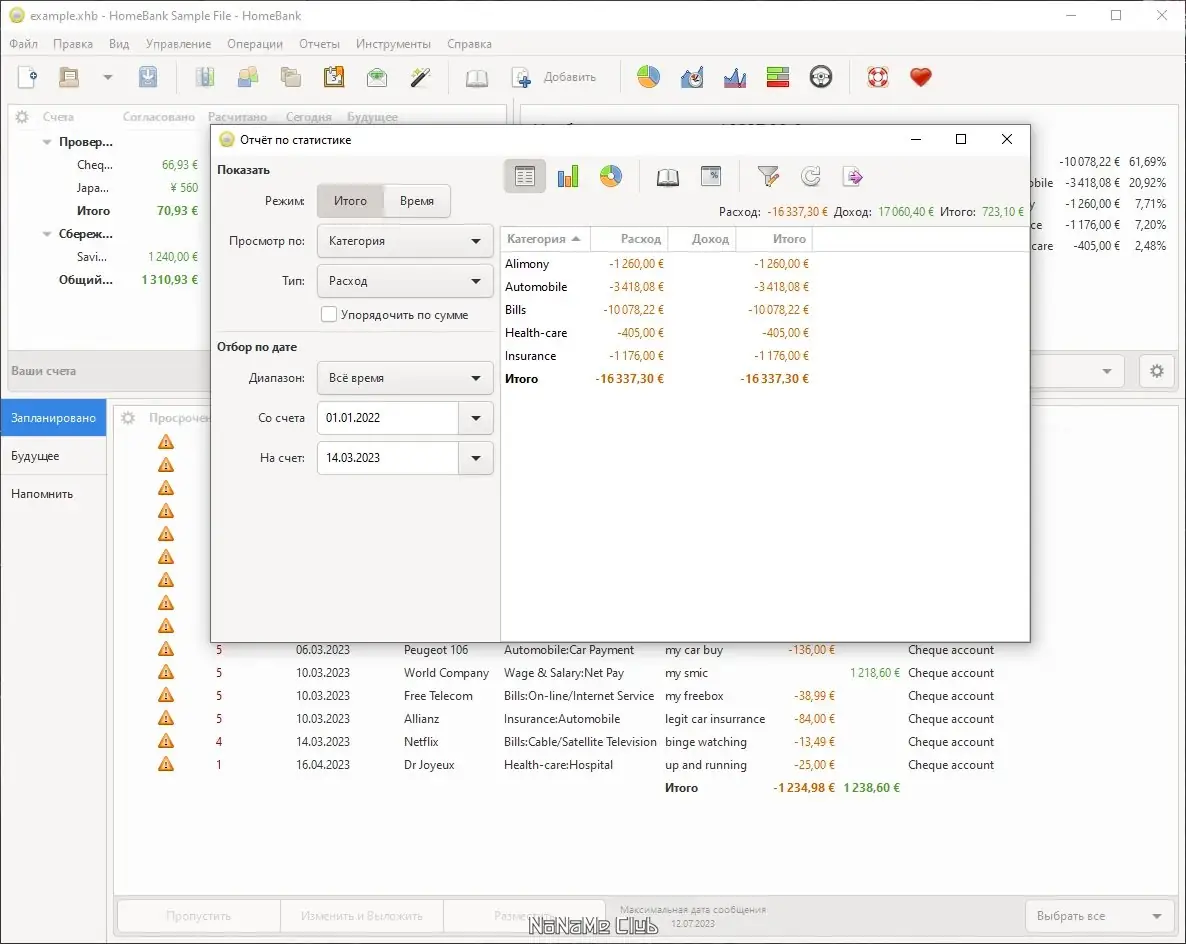Switch to the 'Будущее' tab
The width and height of the screenshot is (1186, 944).
coord(53,456)
